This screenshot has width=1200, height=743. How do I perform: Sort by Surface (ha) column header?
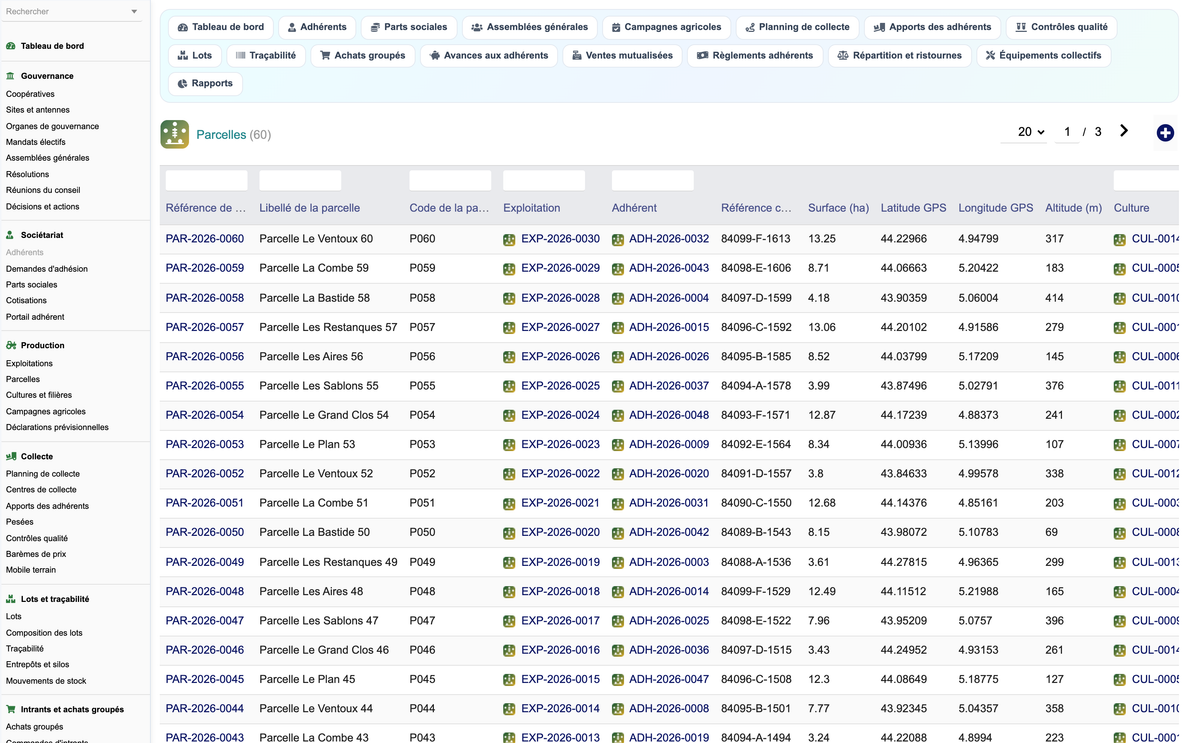[x=838, y=208]
